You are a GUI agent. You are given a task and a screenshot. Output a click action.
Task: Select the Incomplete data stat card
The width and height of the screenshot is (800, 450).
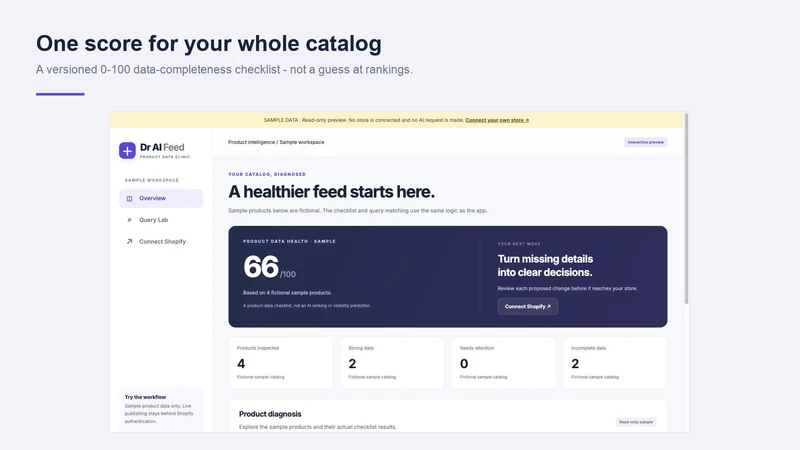click(615, 363)
